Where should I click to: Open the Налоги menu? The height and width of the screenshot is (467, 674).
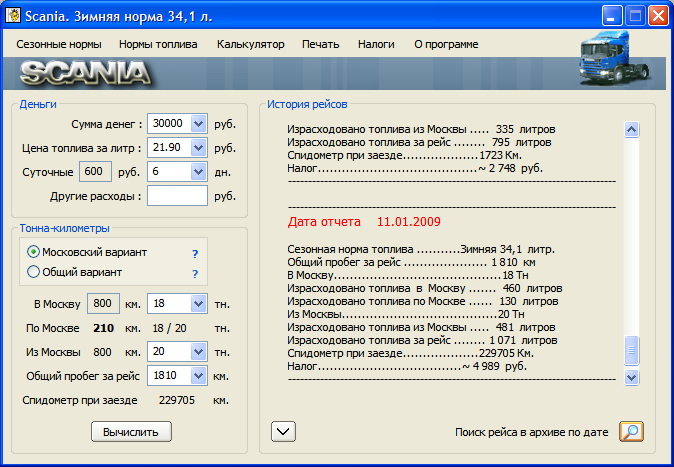(376, 44)
